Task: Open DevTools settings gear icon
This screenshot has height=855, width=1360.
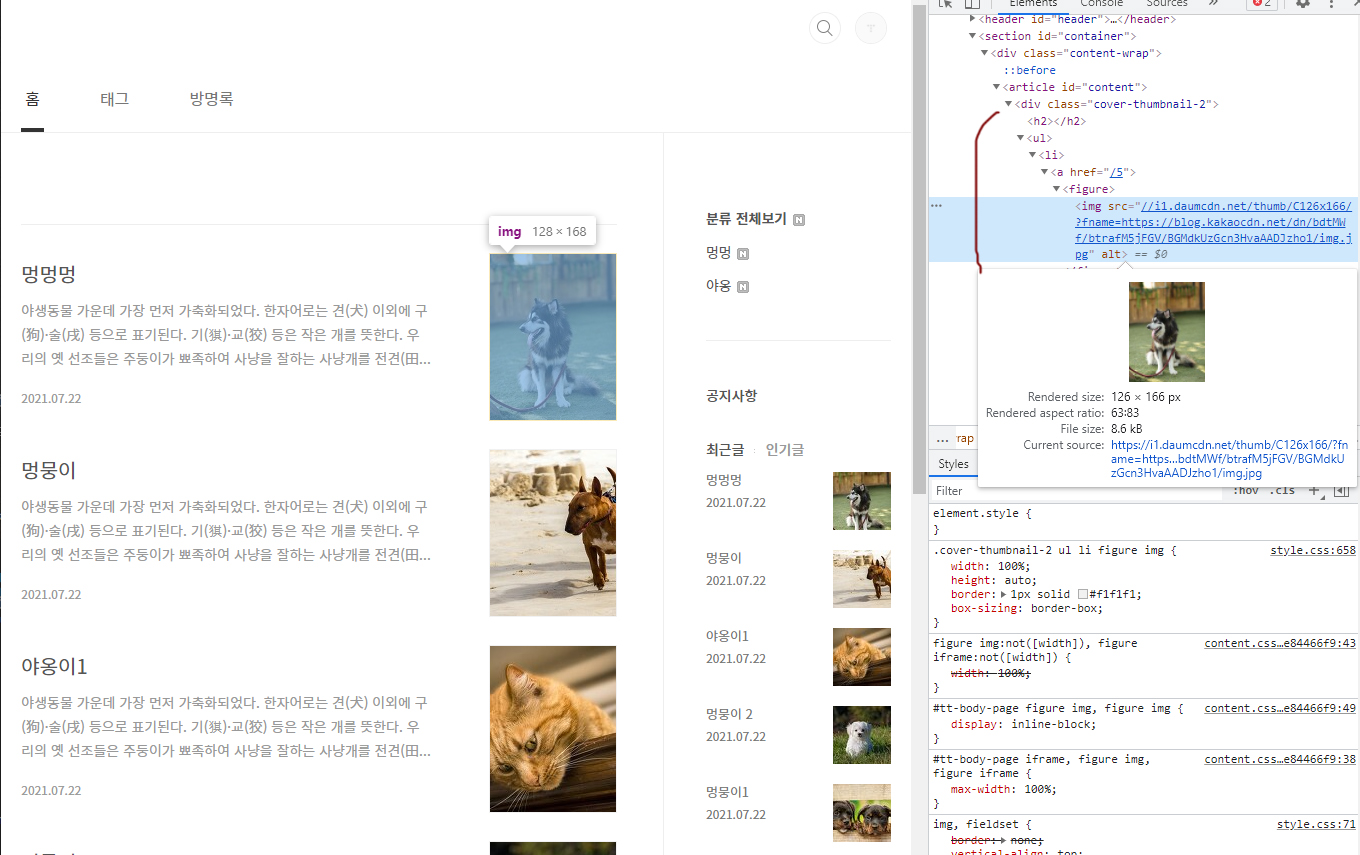Action: [x=1303, y=4]
